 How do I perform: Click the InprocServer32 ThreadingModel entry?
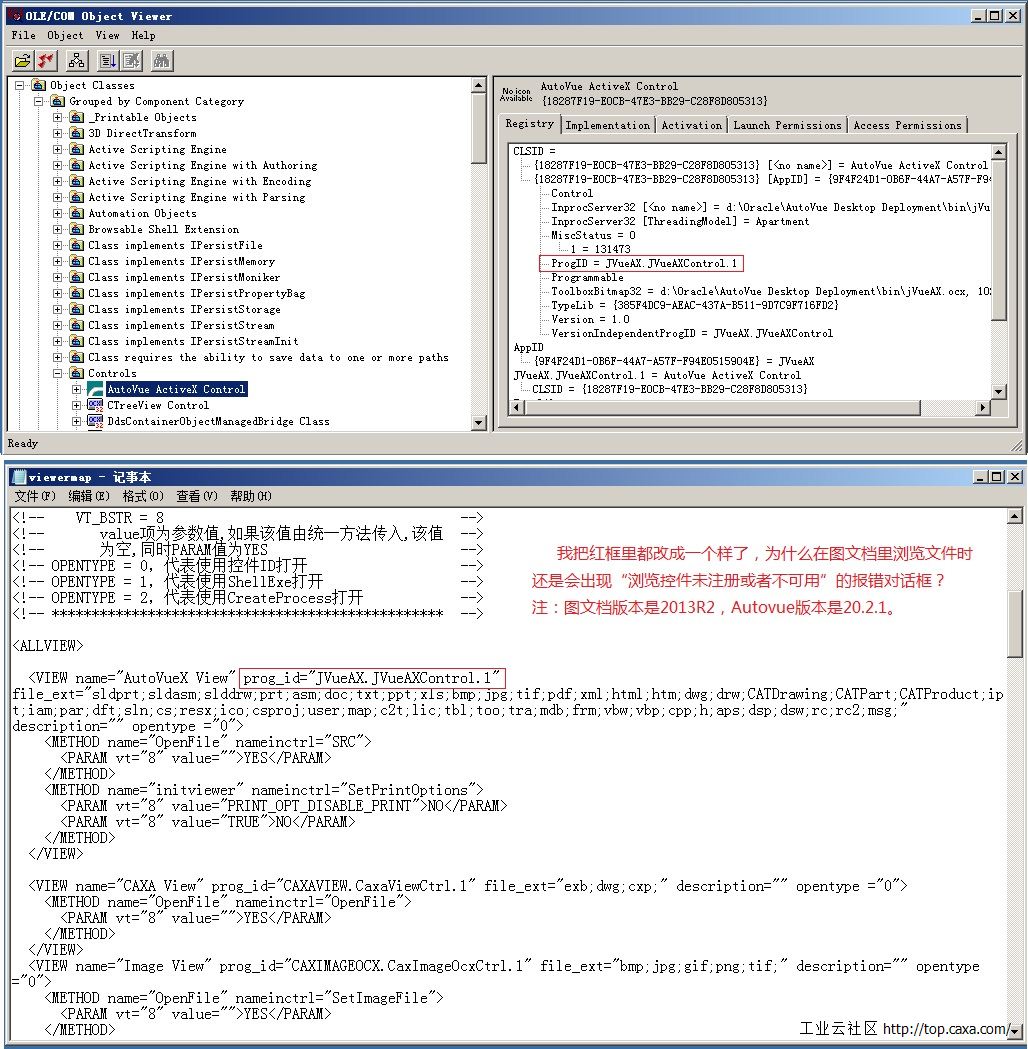click(680, 221)
